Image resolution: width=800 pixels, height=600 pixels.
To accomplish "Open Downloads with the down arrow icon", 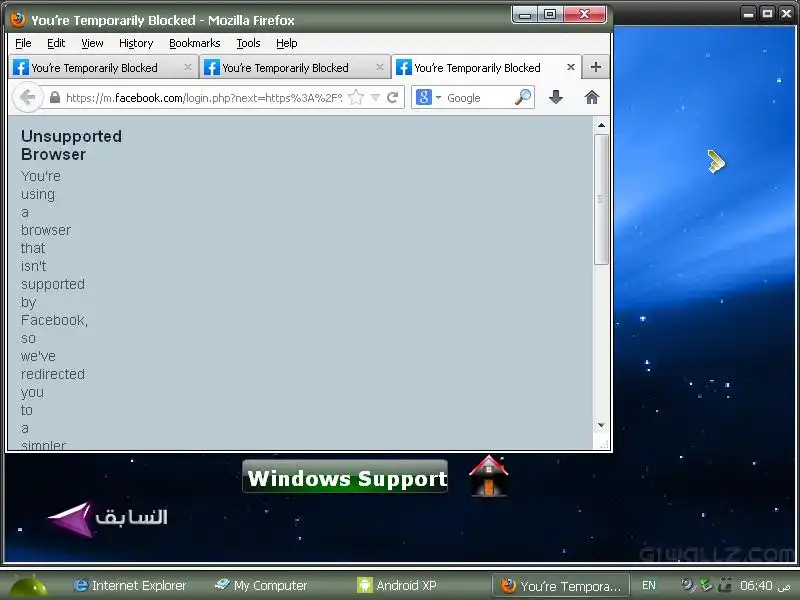I will (556, 97).
